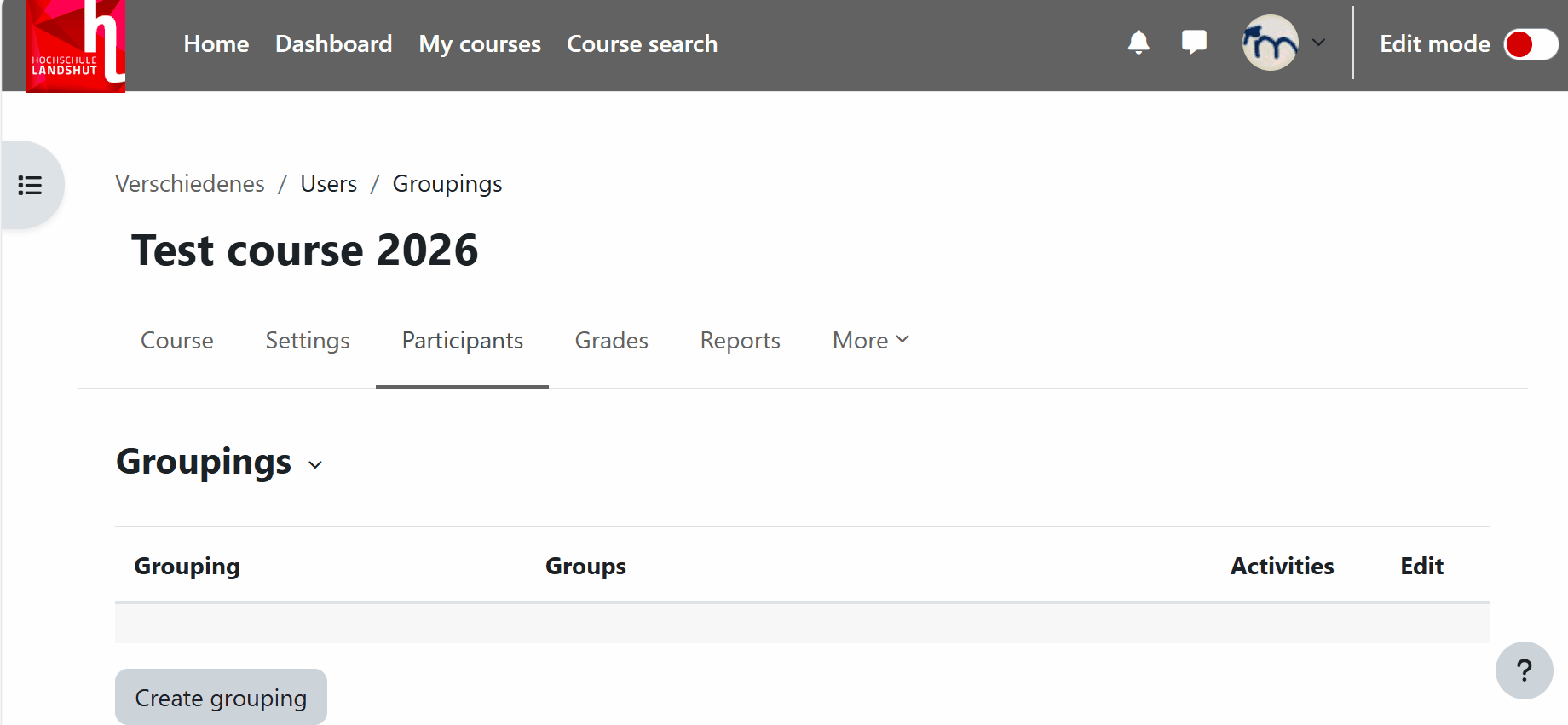1568x725 pixels.
Task: Click the user profile avatar
Action: pos(1270,43)
